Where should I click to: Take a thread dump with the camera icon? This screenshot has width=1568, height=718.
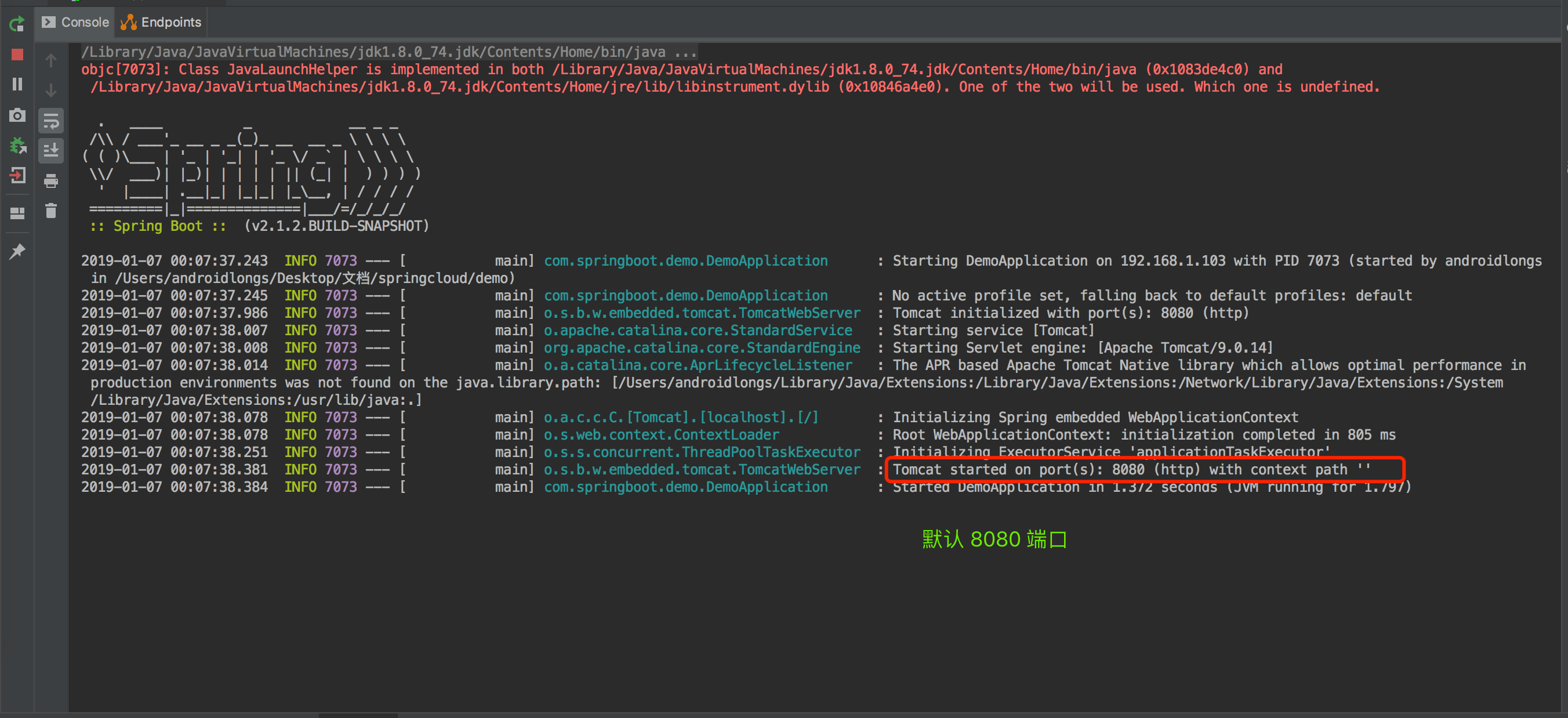[x=17, y=115]
